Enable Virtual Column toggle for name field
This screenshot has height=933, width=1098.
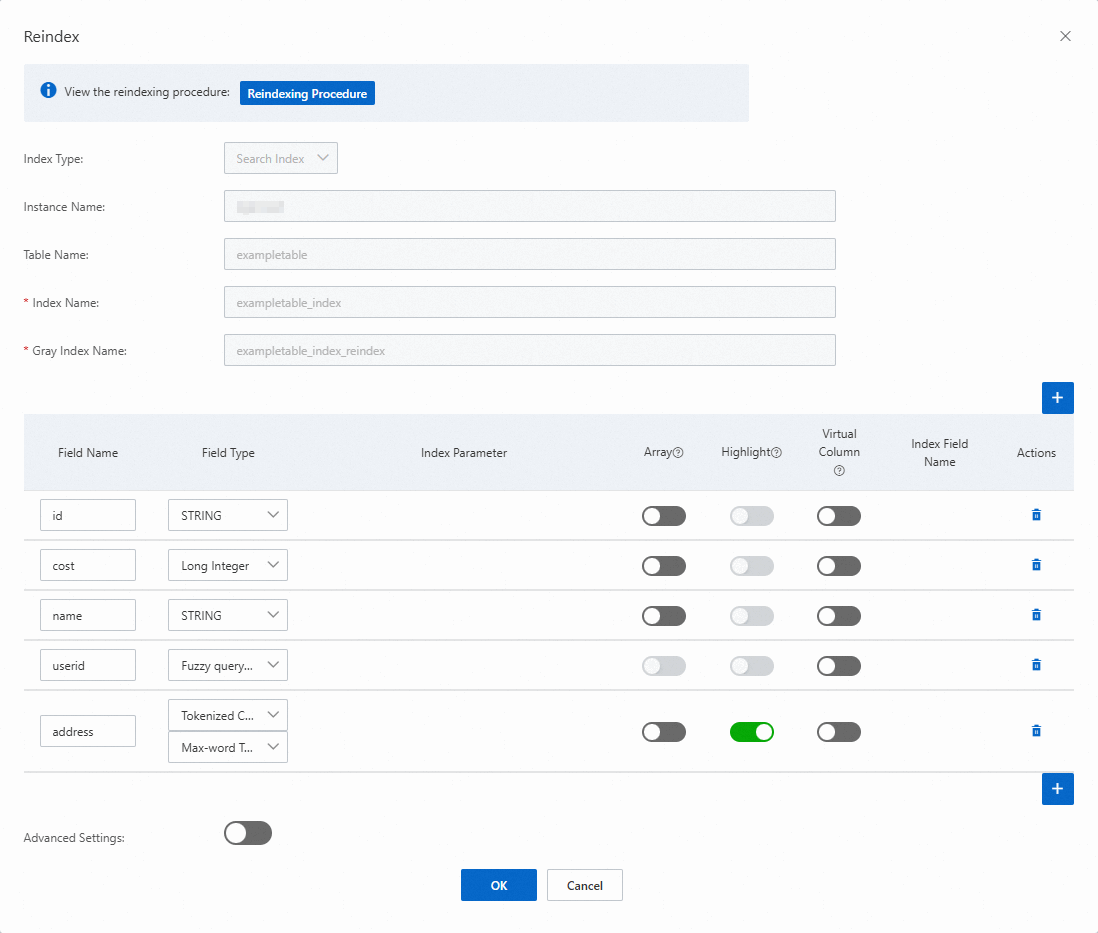tap(839, 616)
